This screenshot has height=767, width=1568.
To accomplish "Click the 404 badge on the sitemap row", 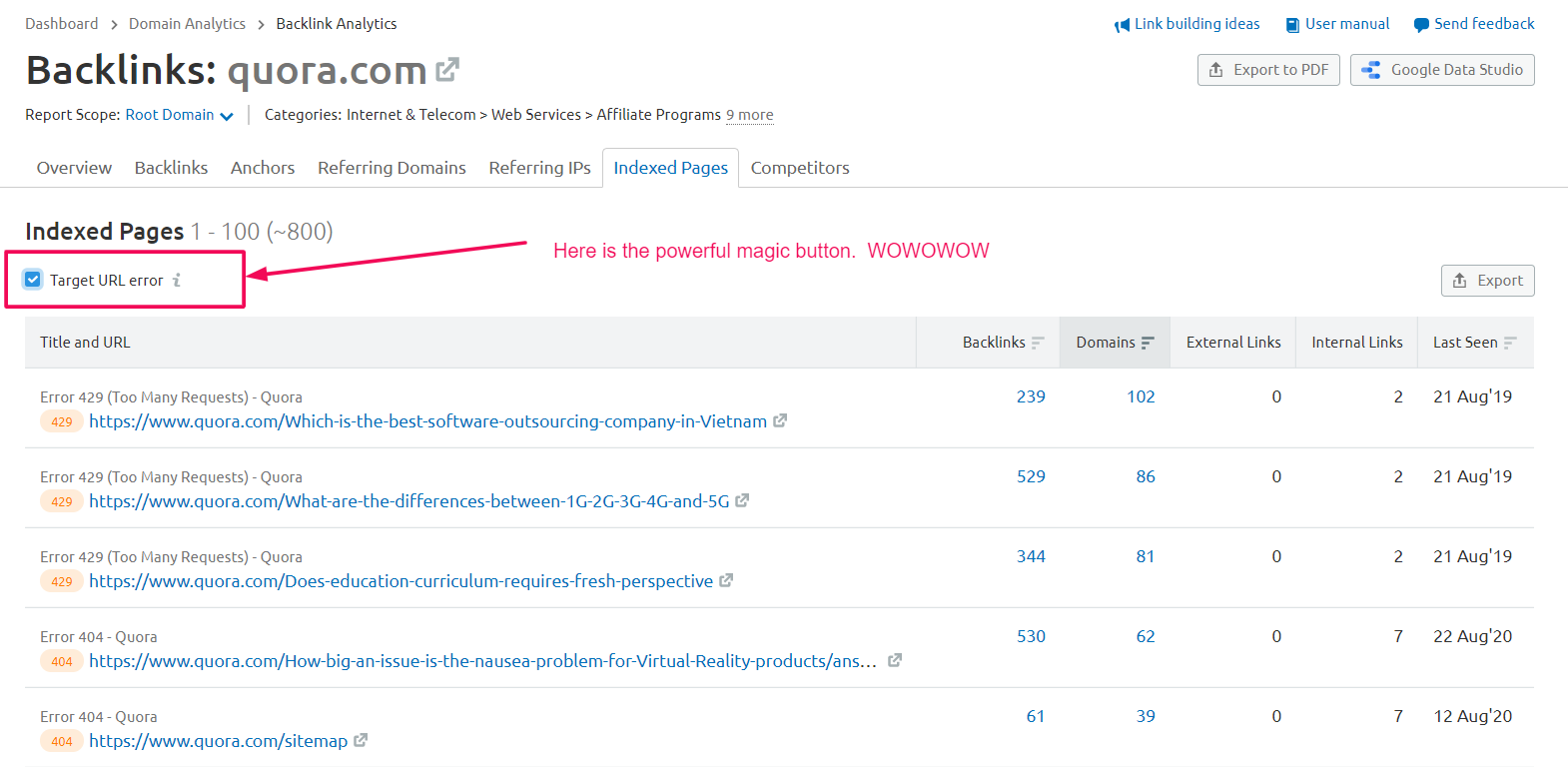I will tap(62, 741).
